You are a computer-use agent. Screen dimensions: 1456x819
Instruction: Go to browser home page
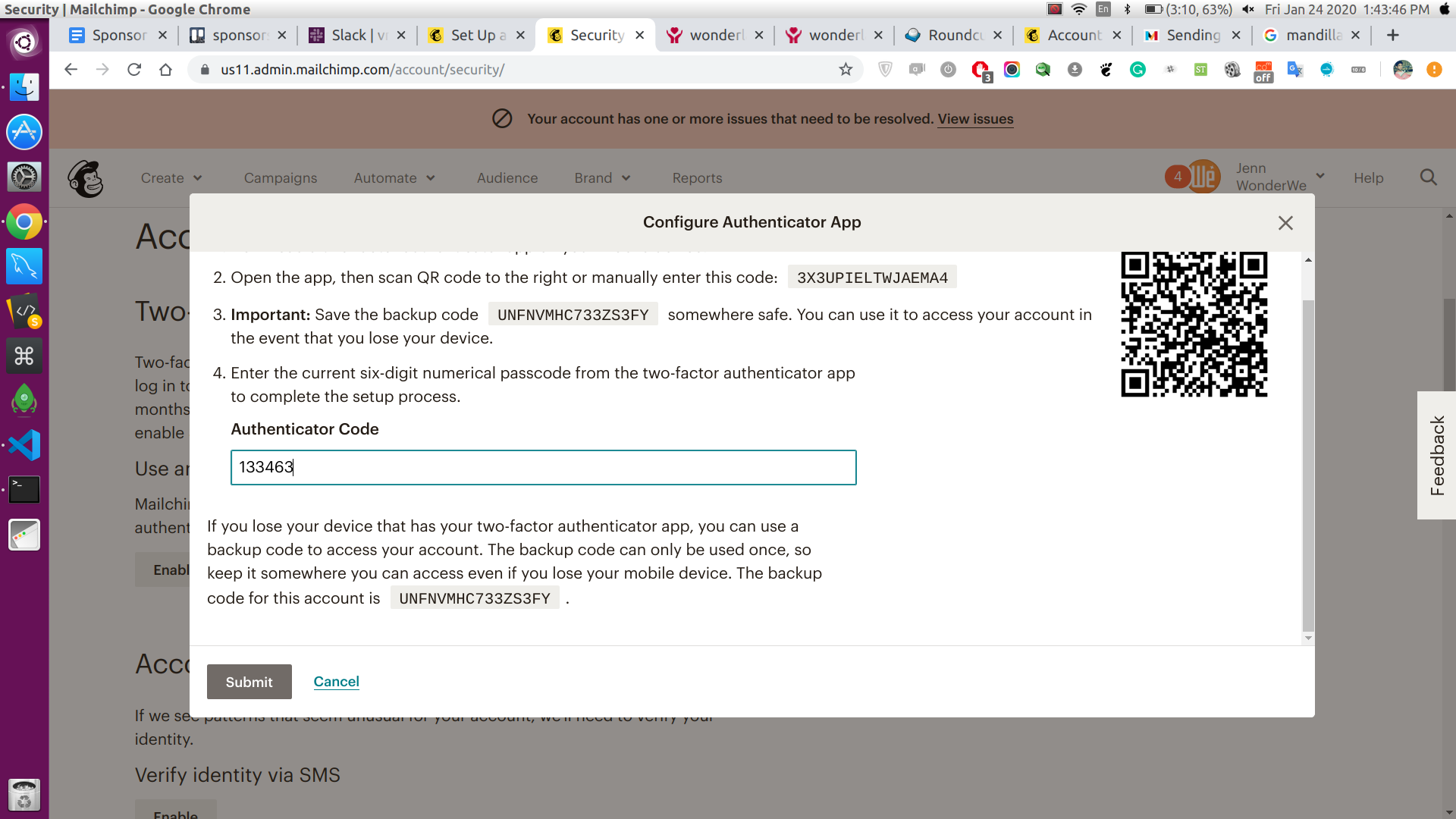[165, 70]
